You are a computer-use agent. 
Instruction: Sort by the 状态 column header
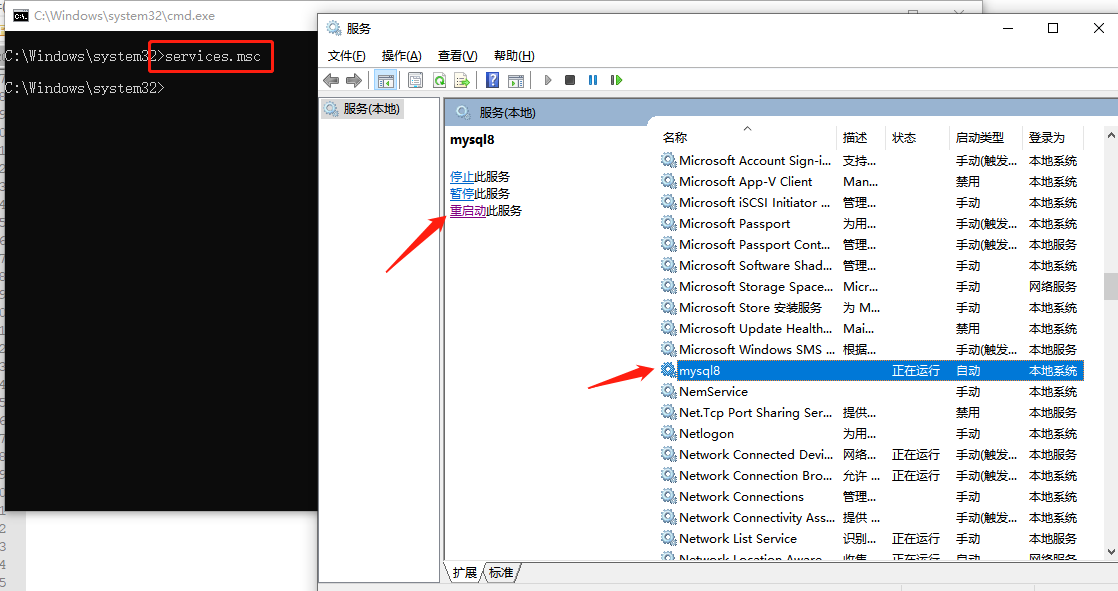(x=916, y=138)
